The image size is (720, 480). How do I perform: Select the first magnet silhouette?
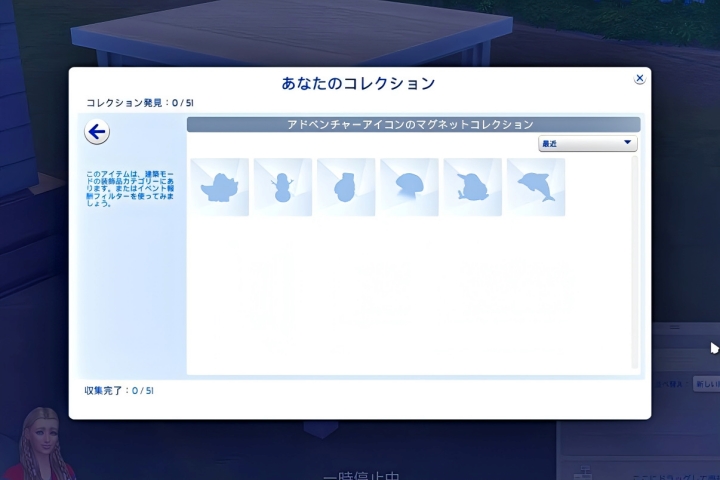(219, 187)
